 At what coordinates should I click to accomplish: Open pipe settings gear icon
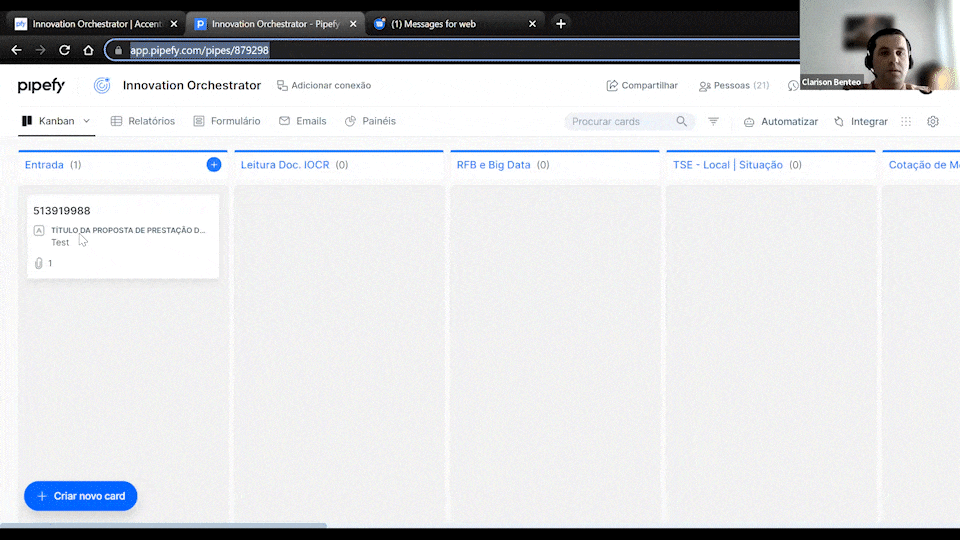click(x=933, y=121)
